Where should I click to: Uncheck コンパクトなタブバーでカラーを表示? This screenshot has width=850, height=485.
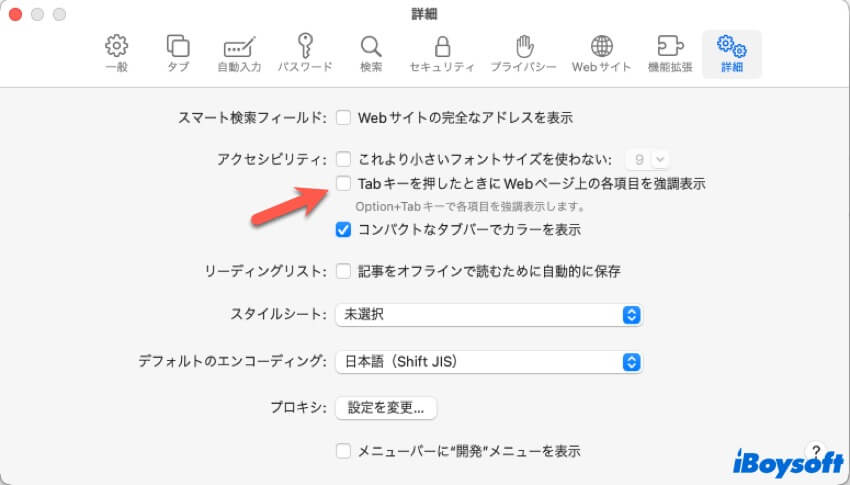click(343, 229)
